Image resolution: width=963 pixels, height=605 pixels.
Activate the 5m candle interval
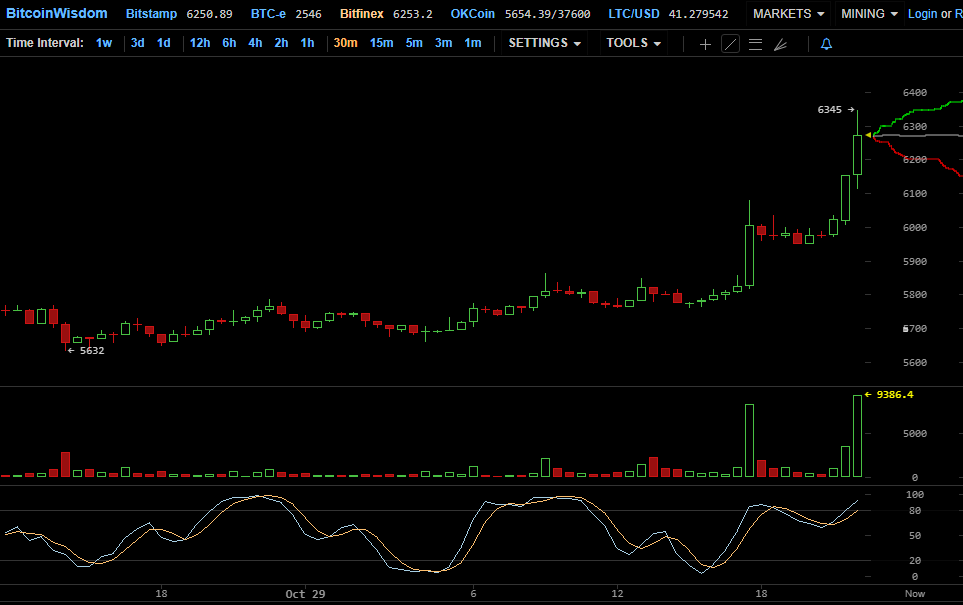click(413, 43)
